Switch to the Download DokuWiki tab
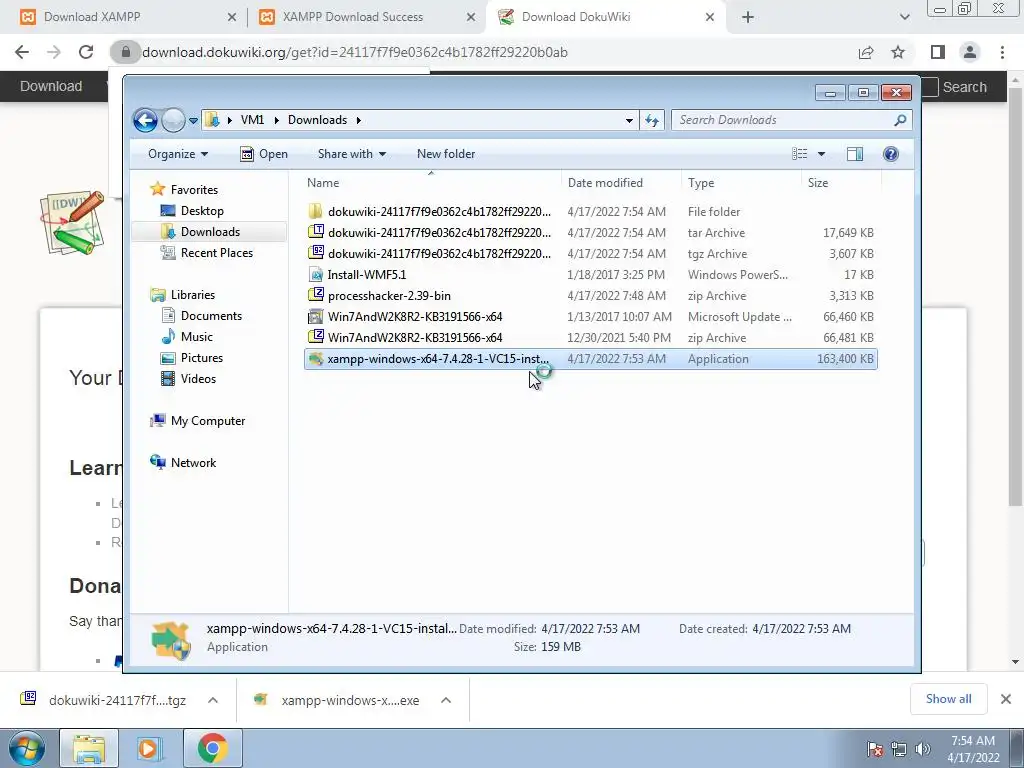The image size is (1024, 768). [x=605, y=17]
